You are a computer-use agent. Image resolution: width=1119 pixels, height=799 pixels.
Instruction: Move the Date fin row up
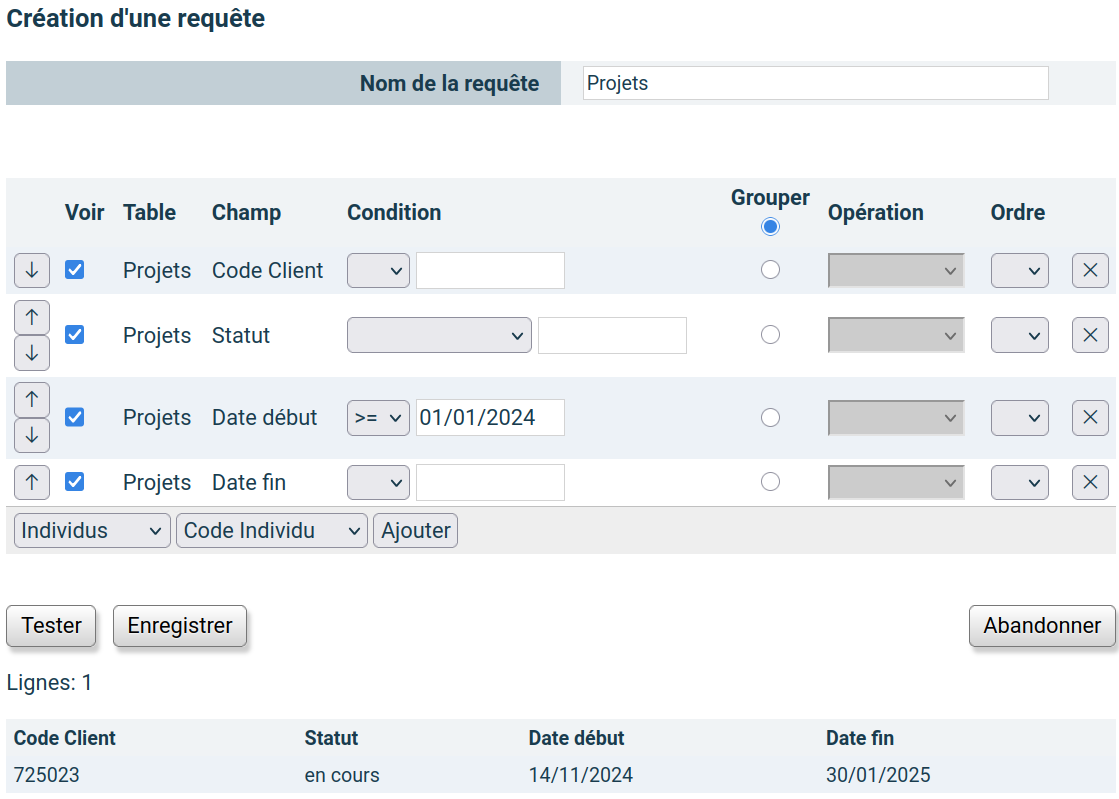(31, 482)
